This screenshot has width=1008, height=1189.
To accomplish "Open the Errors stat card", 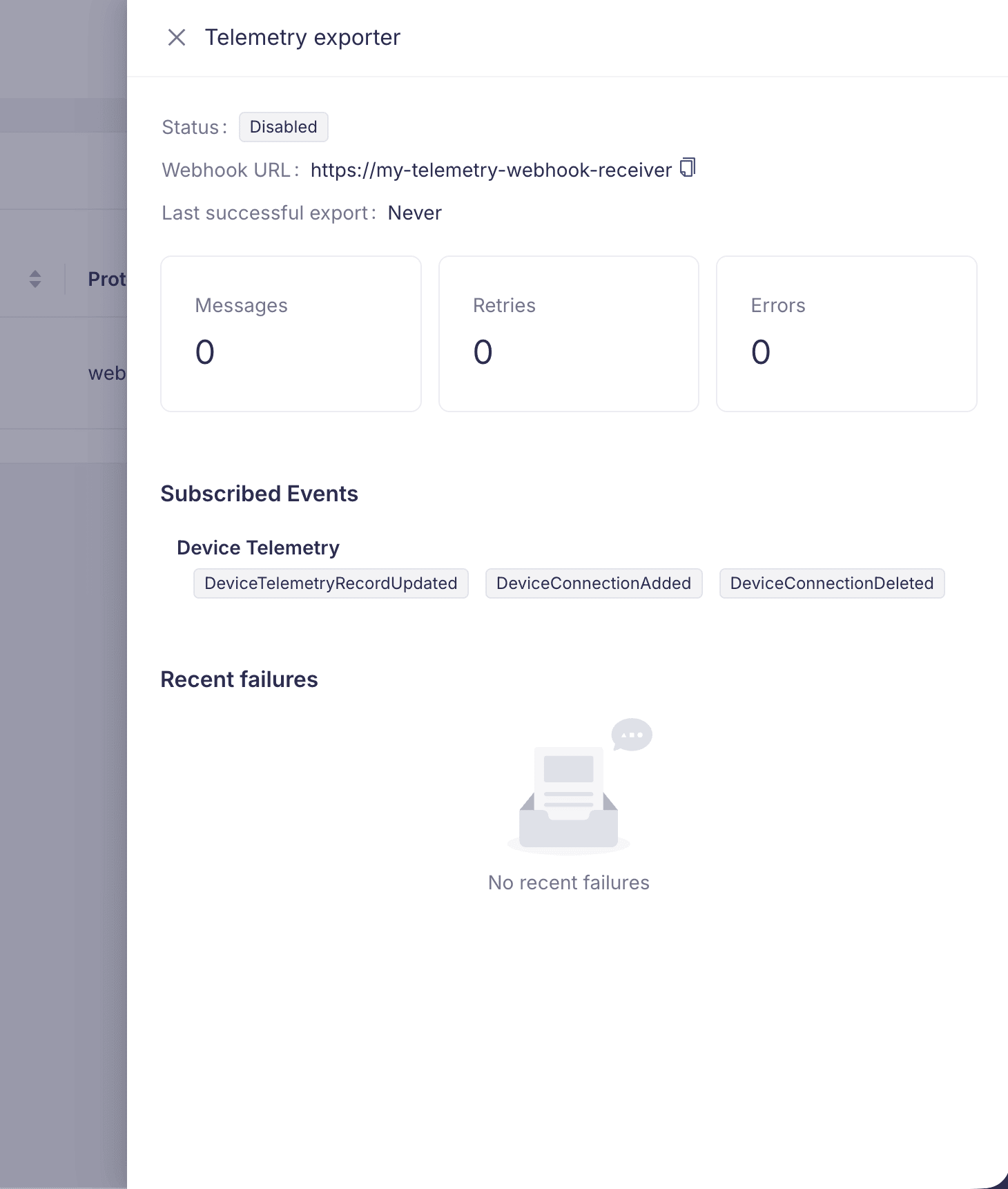I will pos(846,334).
